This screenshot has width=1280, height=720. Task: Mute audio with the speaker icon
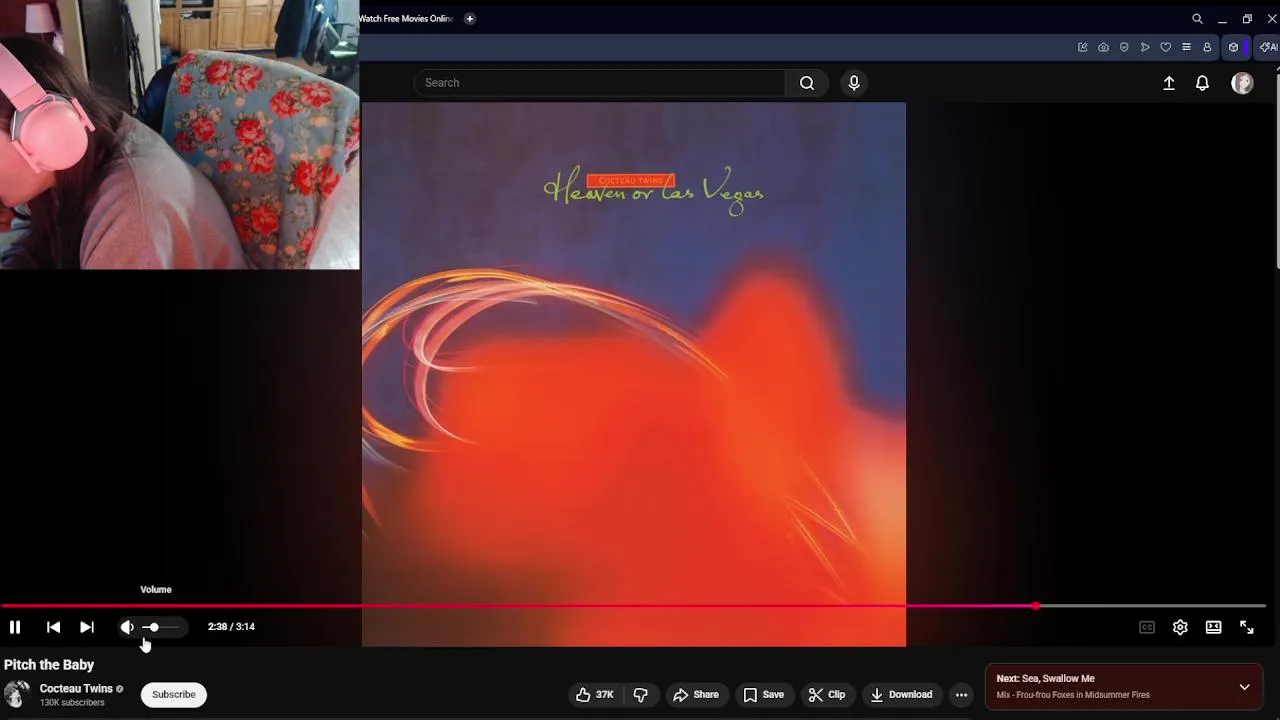tap(127, 627)
